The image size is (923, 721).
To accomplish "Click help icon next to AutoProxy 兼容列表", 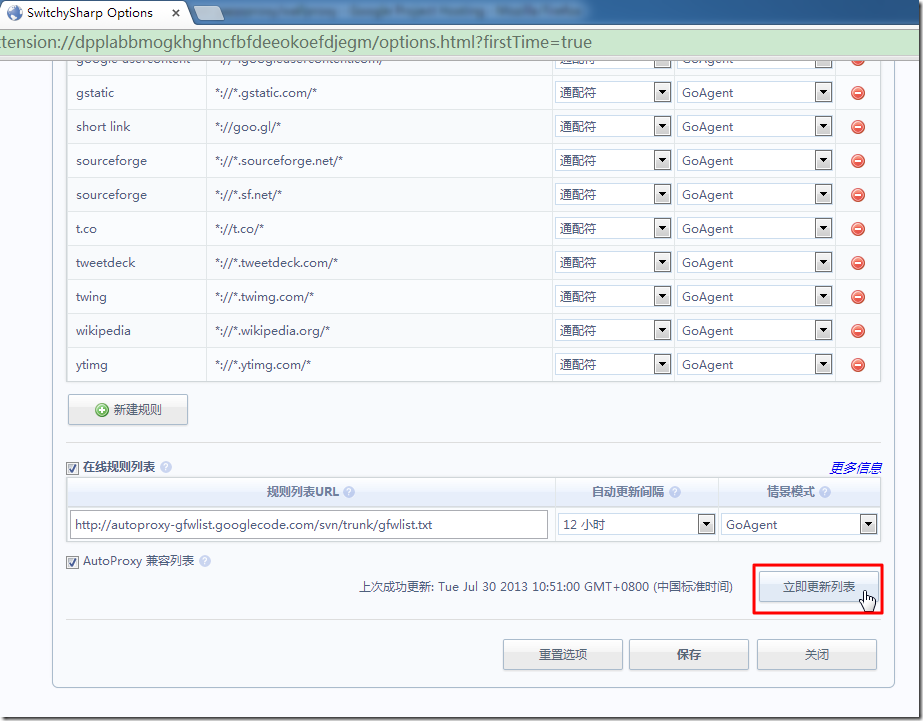I will 205,561.
